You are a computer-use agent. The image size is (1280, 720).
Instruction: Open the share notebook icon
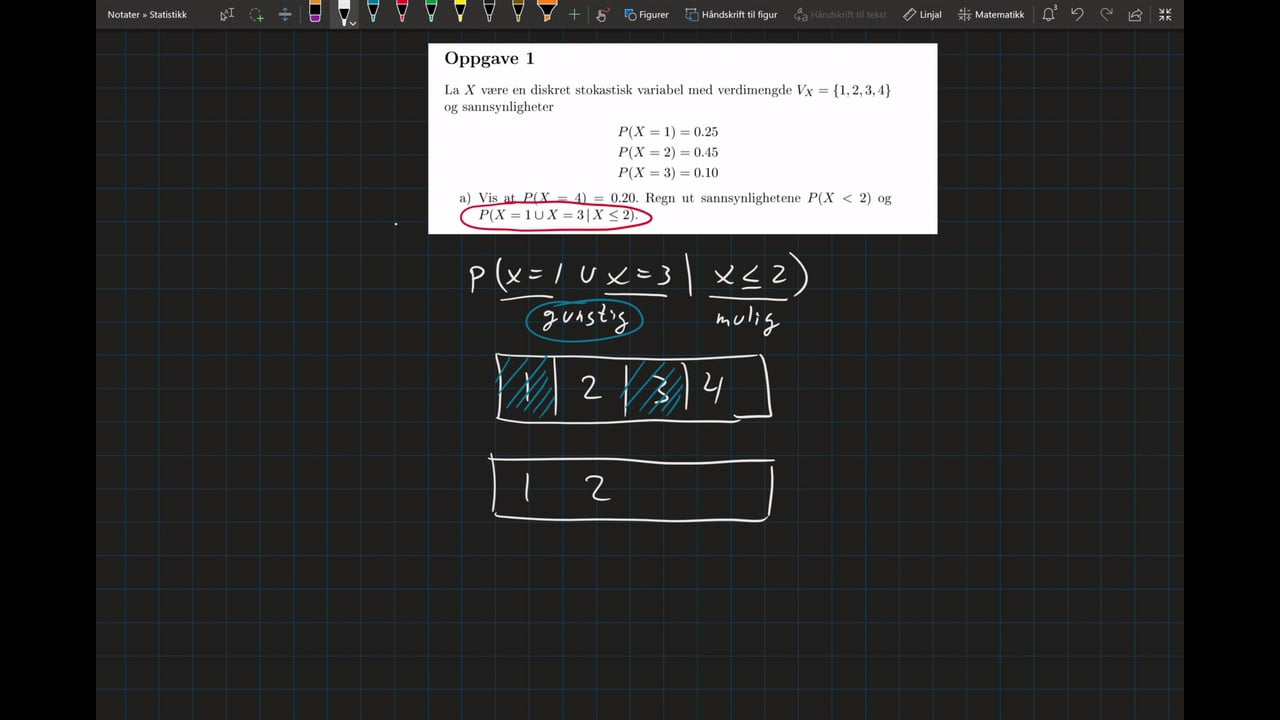[x=1135, y=14]
